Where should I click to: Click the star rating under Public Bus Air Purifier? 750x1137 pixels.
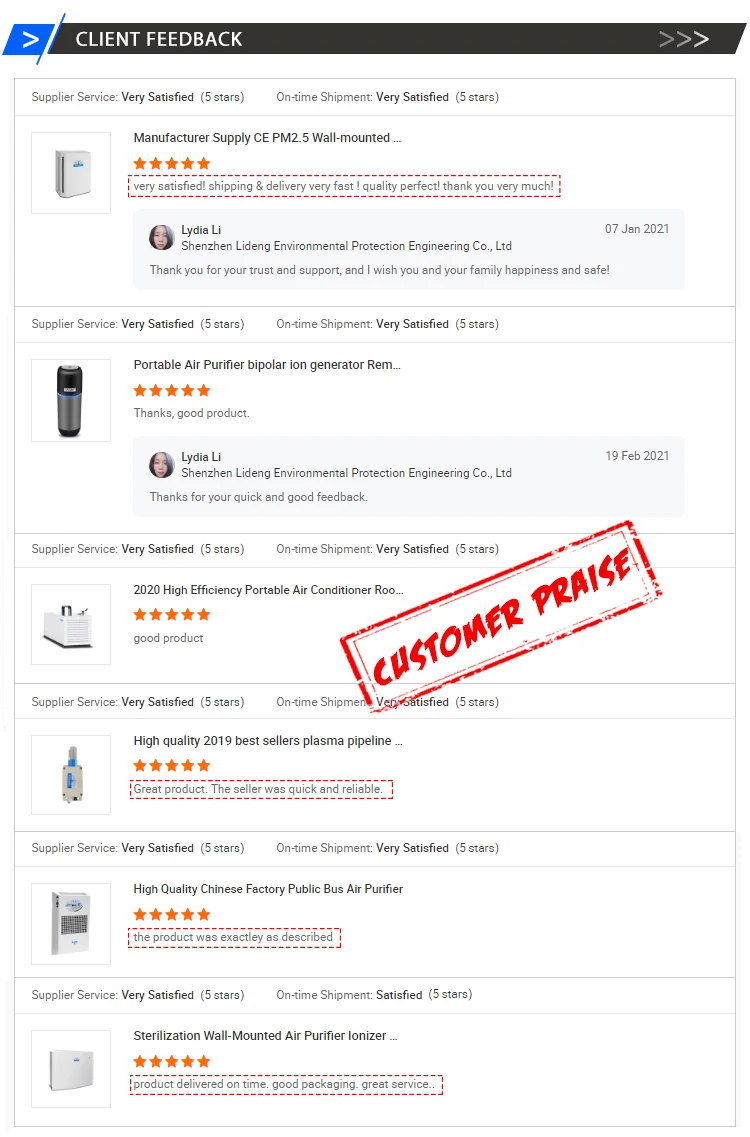pyautogui.click(x=172, y=914)
